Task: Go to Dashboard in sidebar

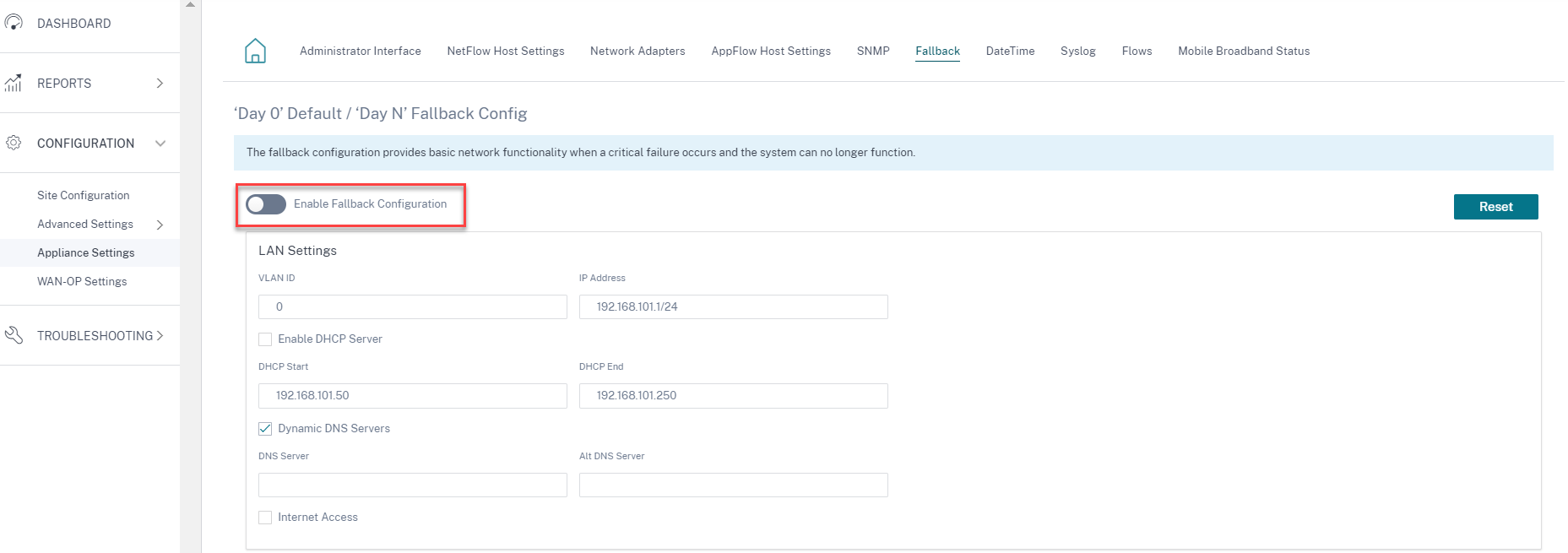Action: click(74, 23)
